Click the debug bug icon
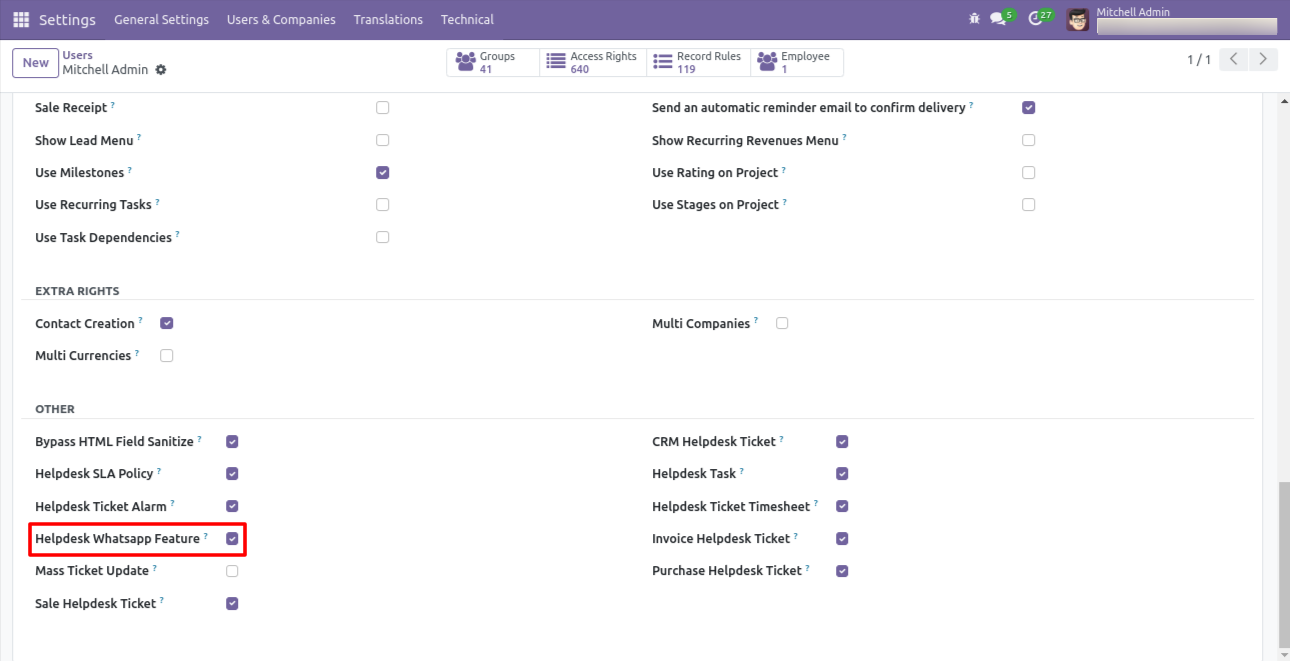This screenshot has width=1290, height=661. [x=975, y=19]
